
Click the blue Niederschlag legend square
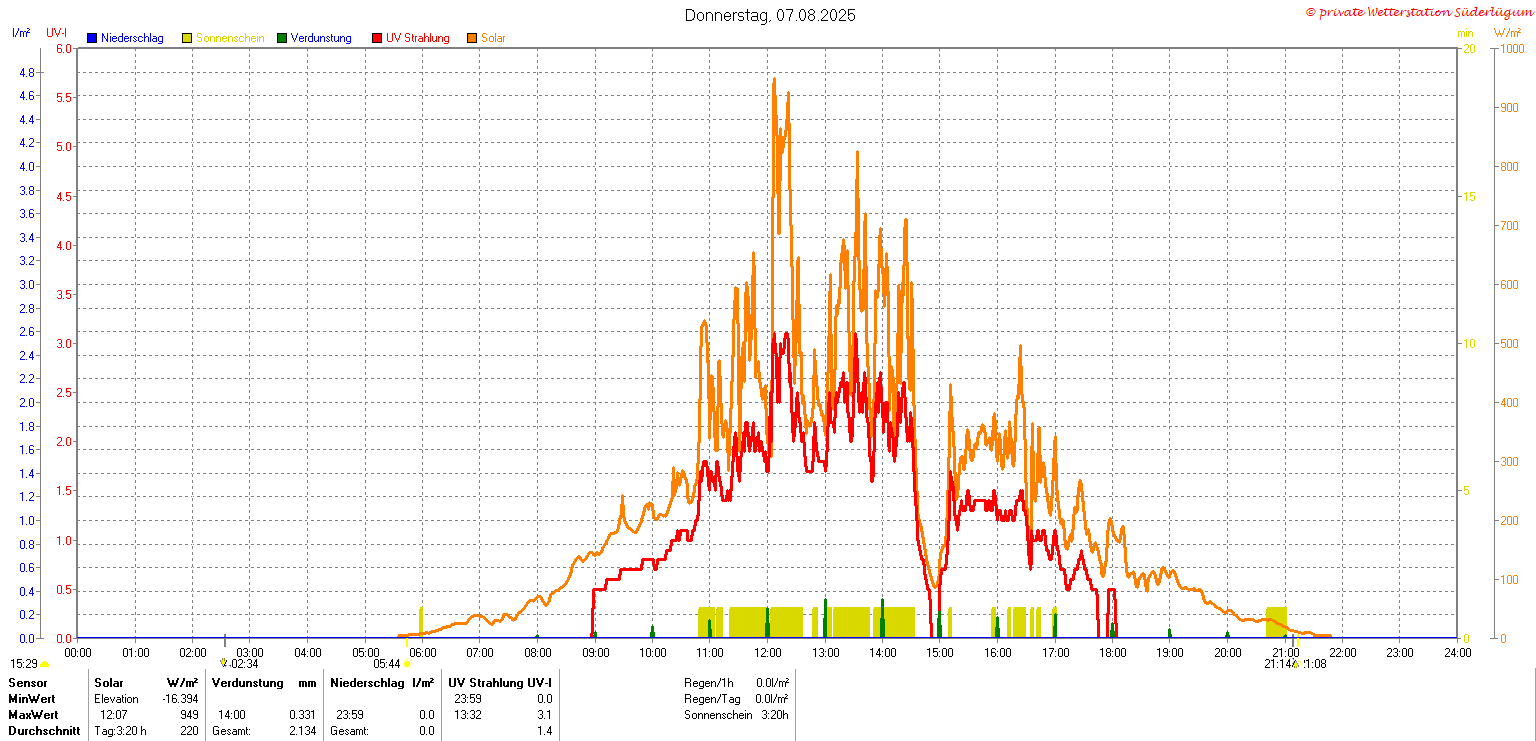coord(92,38)
